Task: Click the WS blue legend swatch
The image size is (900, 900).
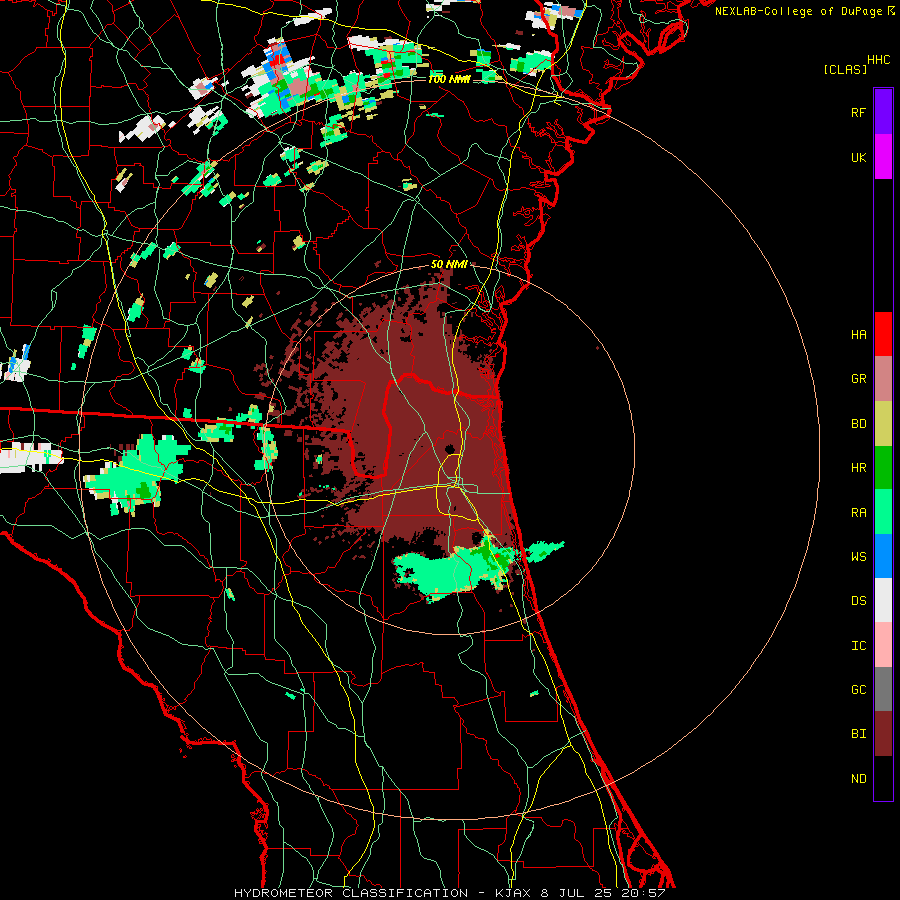Action: [x=883, y=556]
